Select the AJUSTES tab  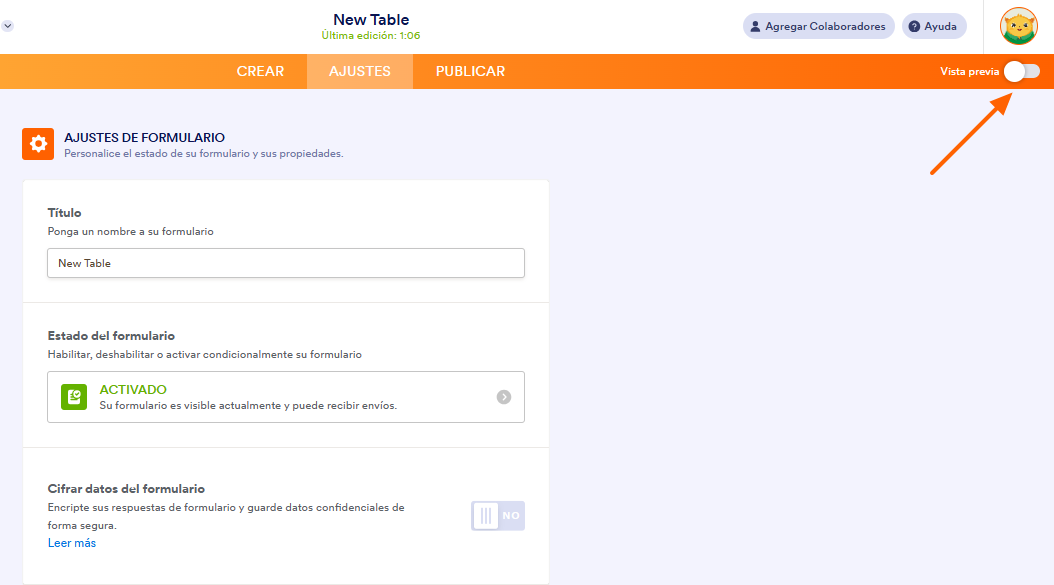pyautogui.click(x=359, y=71)
